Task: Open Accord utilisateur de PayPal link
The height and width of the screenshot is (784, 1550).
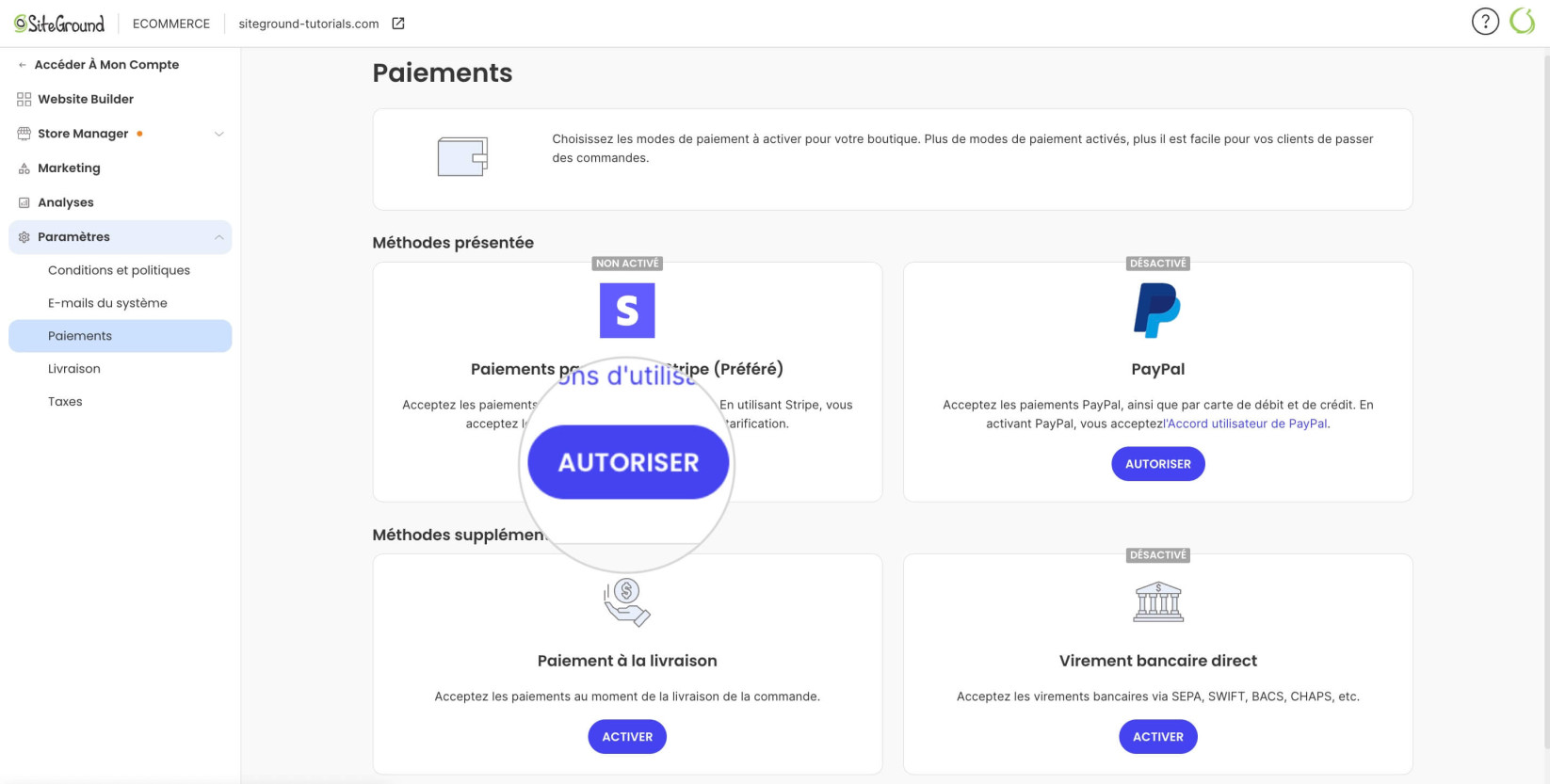Action: 1246,424
